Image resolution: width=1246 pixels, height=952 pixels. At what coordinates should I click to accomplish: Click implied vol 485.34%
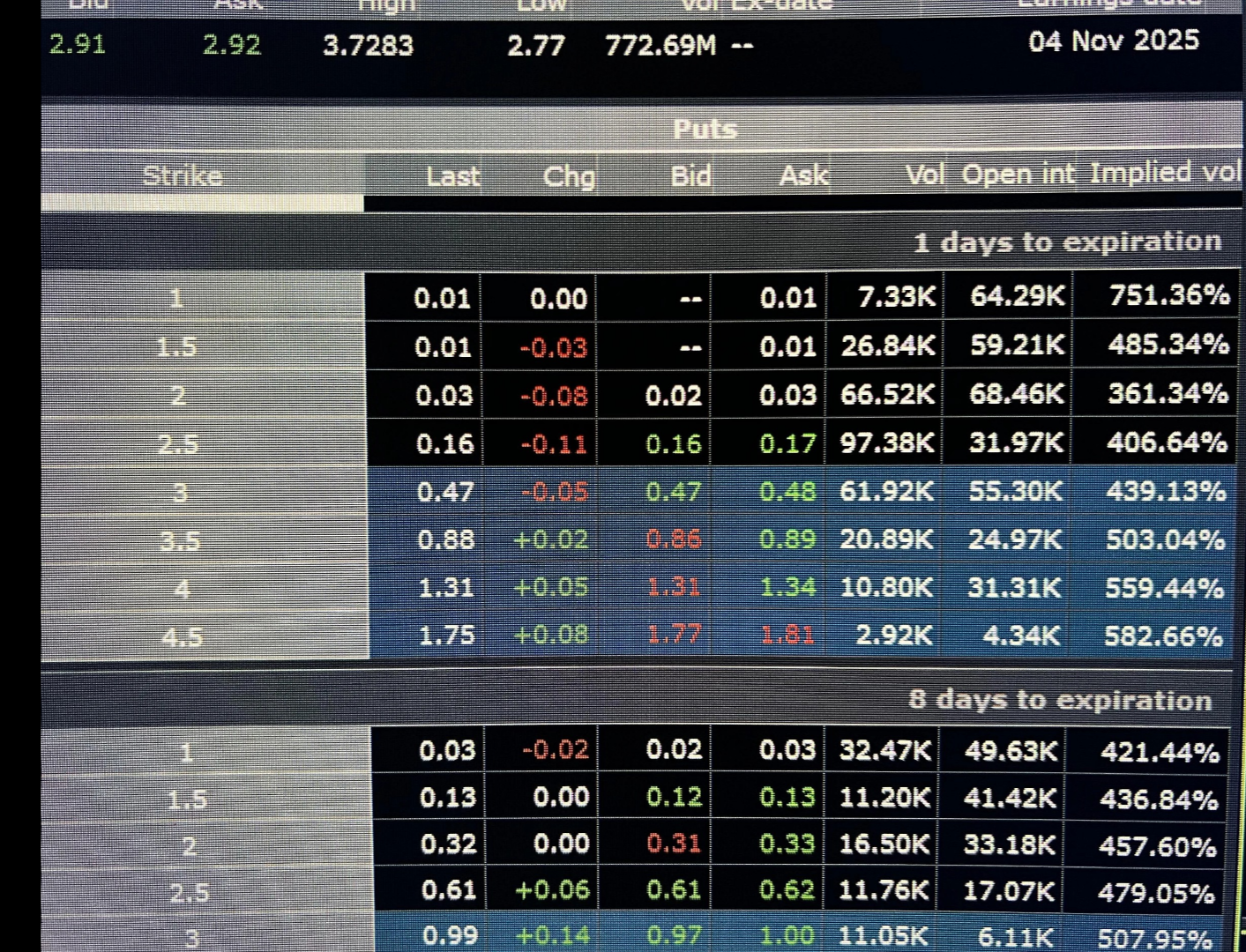coord(1168,344)
